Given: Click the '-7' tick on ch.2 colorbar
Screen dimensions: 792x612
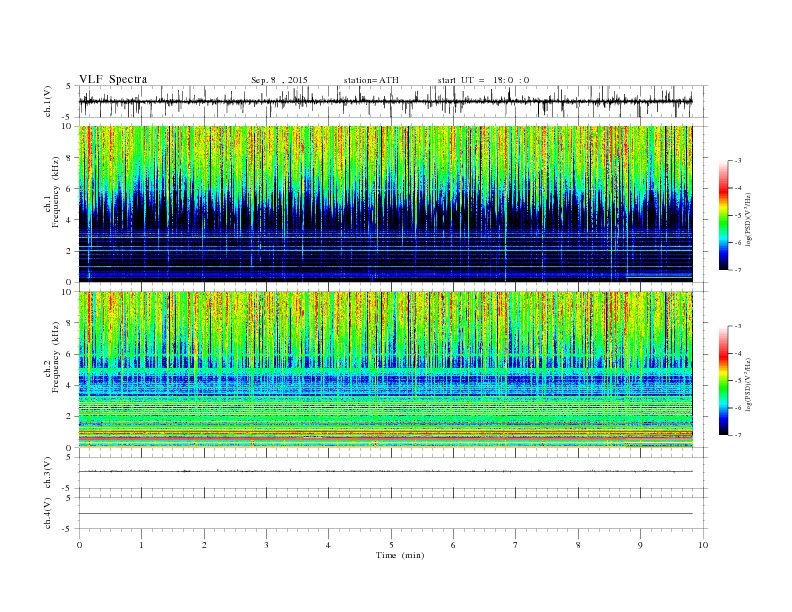Looking at the screenshot, I should pos(738,435).
